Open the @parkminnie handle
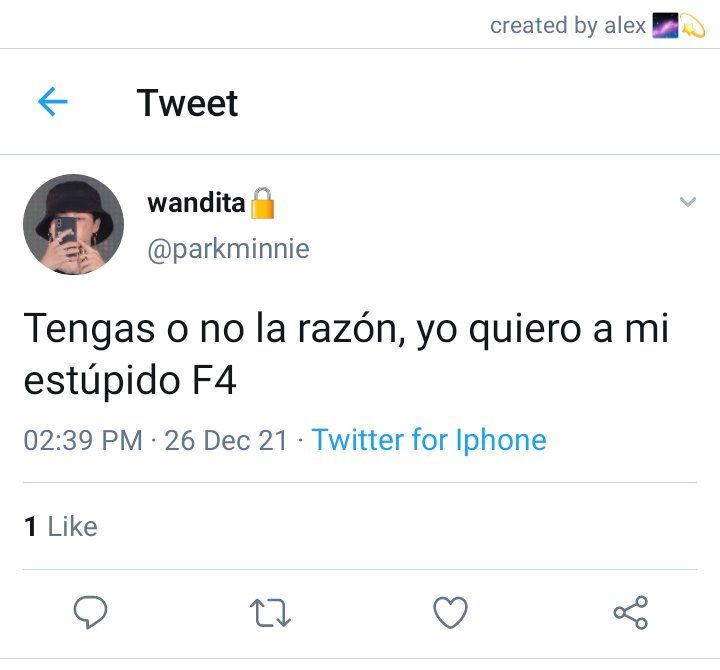The image size is (720, 670). point(228,249)
